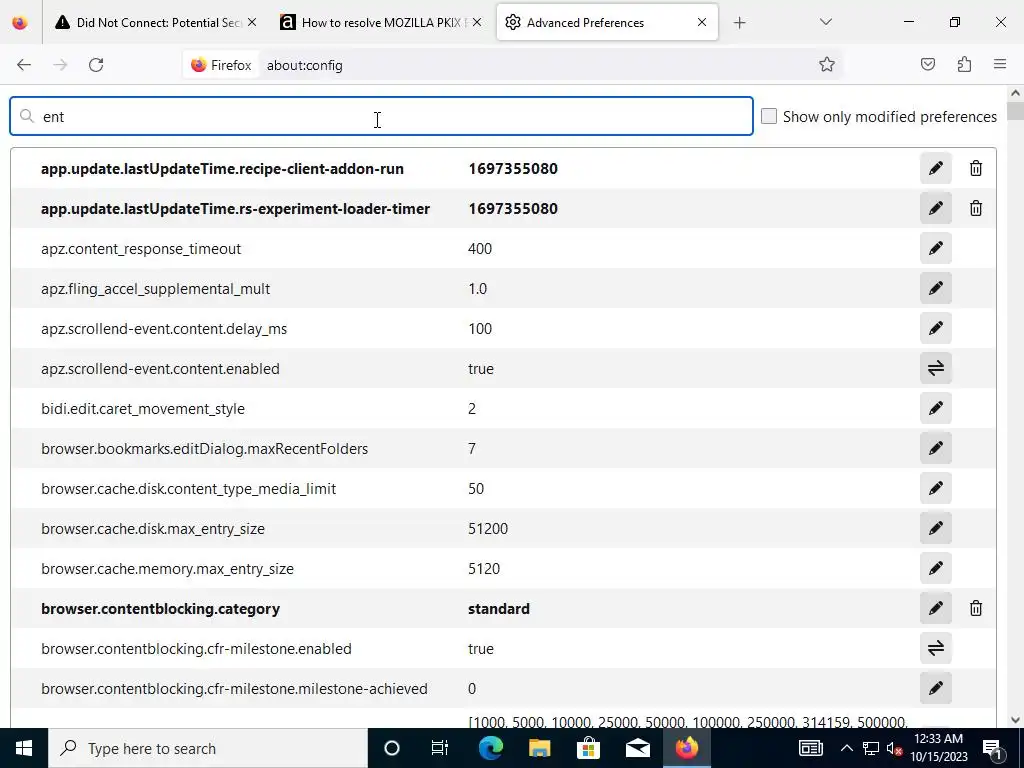Go back to previous page
The width and height of the screenshot is (1024, 768).
coord(24,65)
